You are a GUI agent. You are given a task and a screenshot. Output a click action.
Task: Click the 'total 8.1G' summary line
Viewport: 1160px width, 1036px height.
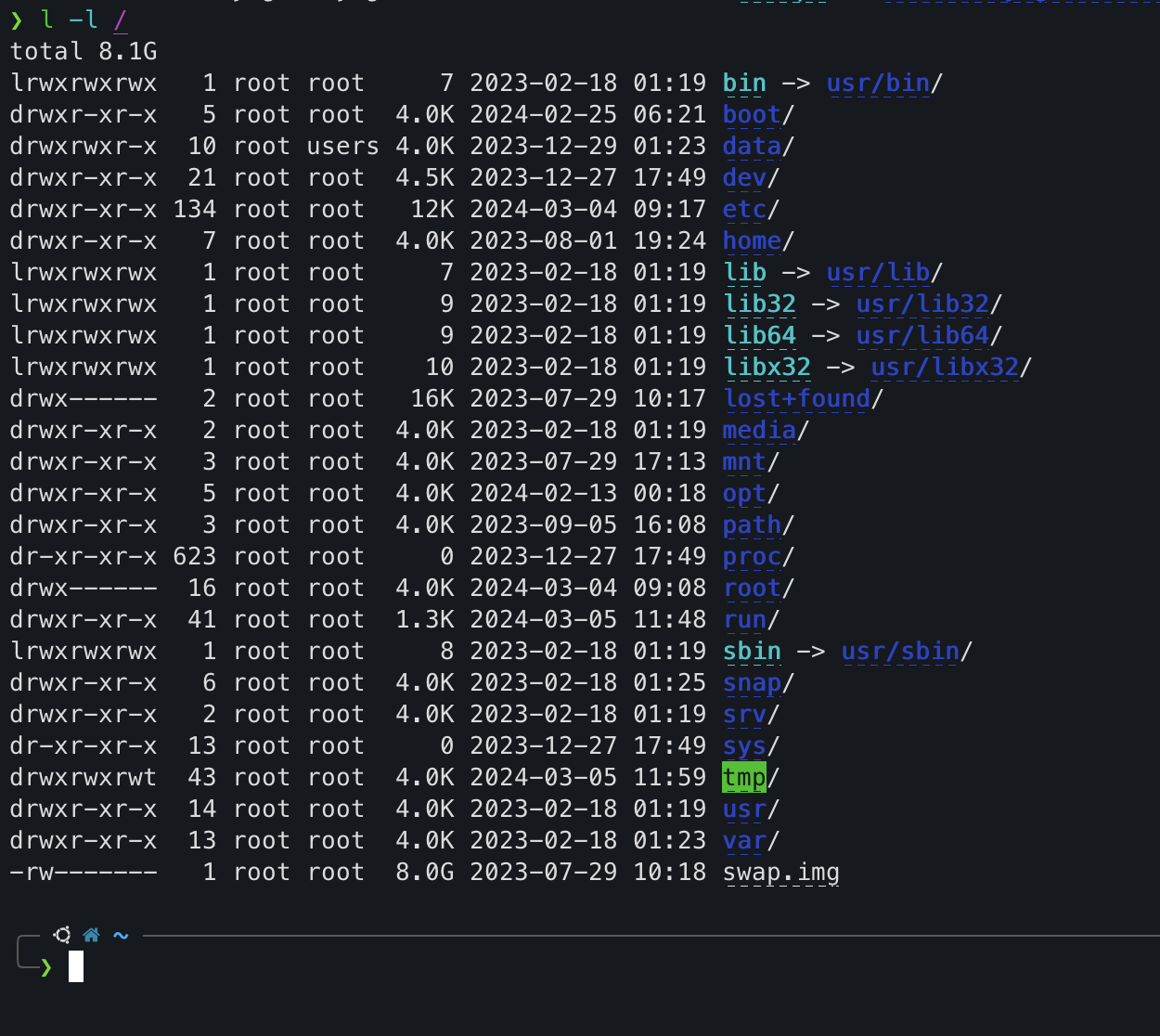(x=84, y=51)
